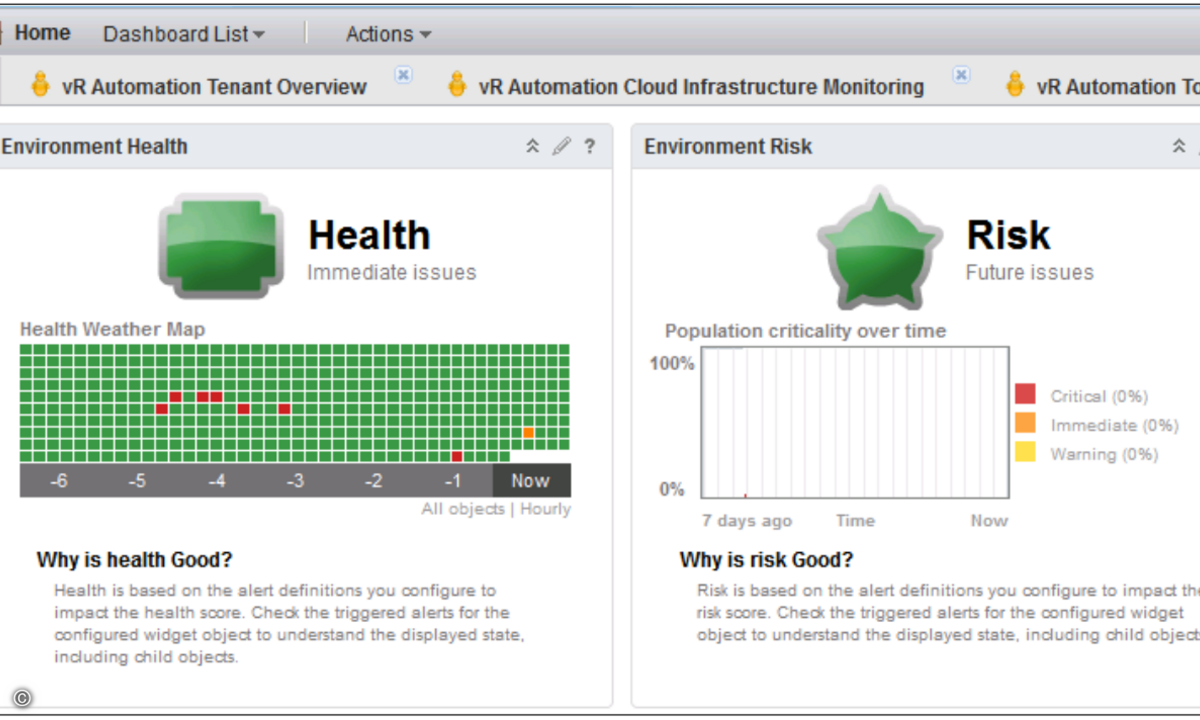Close the vR Automation Tenant Overview tab
Viewport: 1200px width, 720px height.
click(403, 75)
